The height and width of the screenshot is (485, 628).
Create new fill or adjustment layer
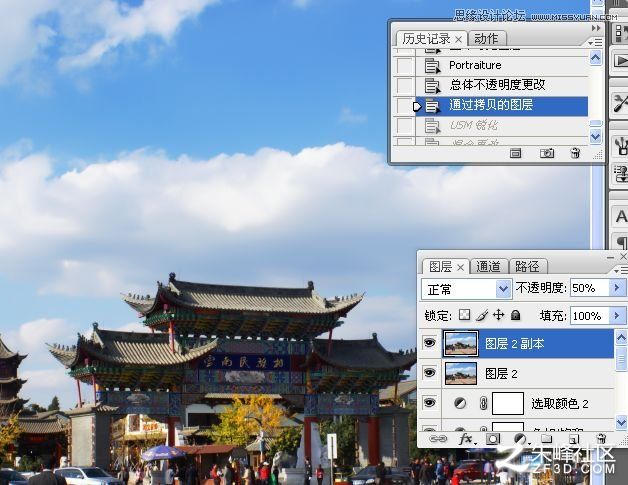point(521,439)
